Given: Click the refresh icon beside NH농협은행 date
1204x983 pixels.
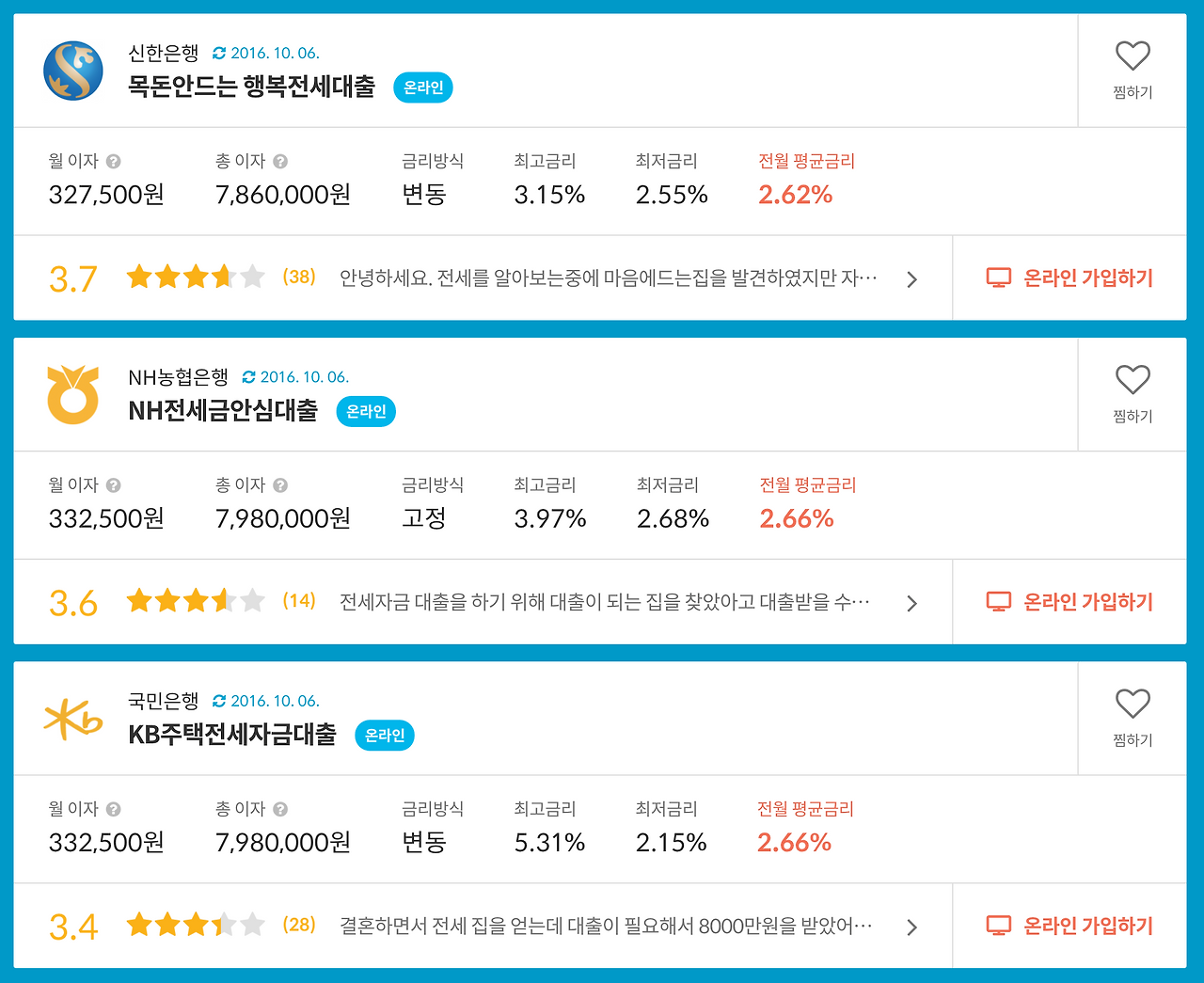Looking at the screenshot, I should click(x=248, y=377).
